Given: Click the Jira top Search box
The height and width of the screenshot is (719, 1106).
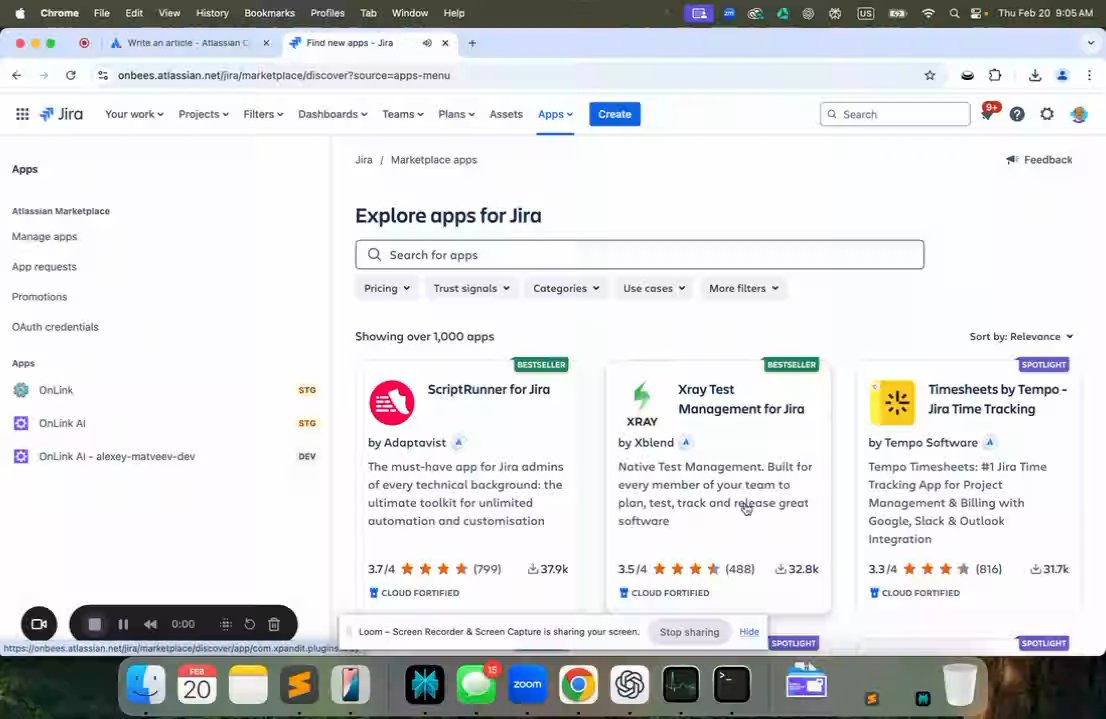Looking at the screenshot, I should (895, 114).
